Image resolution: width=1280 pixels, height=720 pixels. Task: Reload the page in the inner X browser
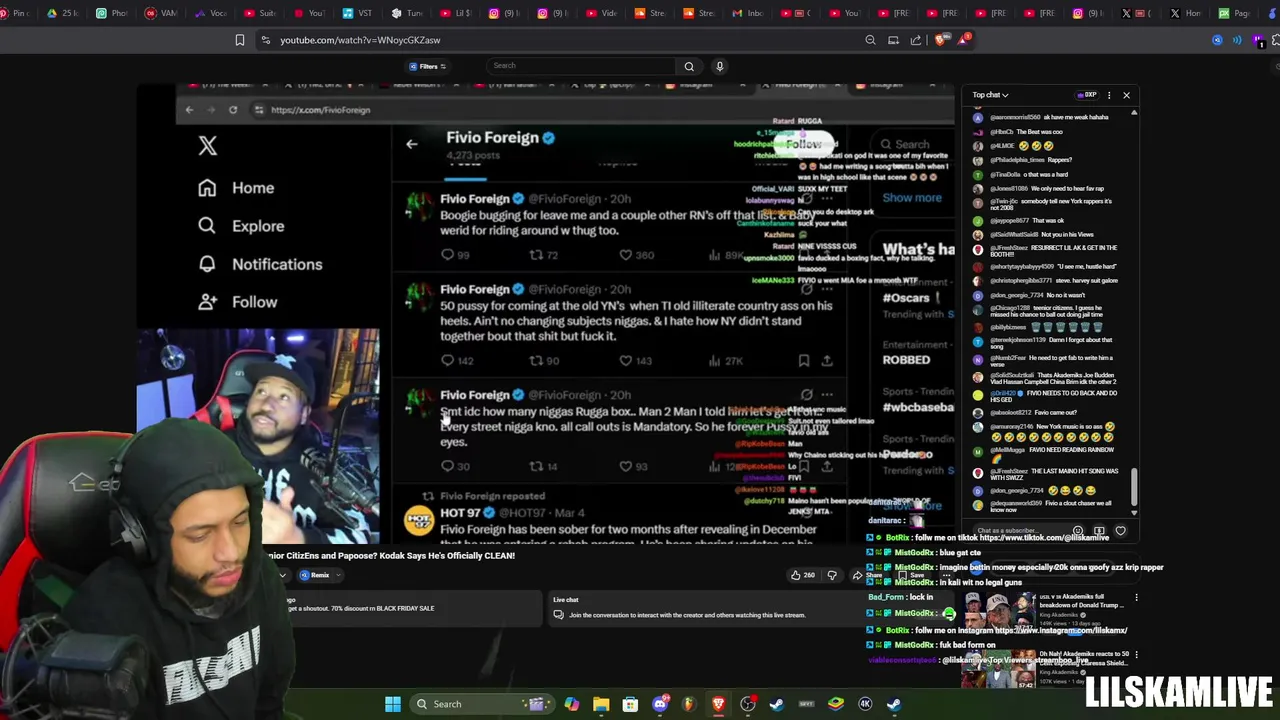(233, 110)
